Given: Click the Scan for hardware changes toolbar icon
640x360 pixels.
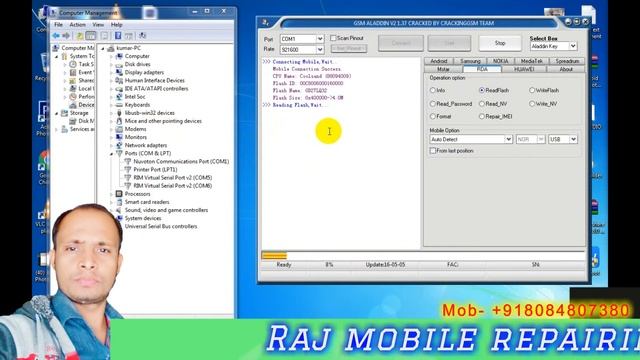Looking at the screenshot, I should point(142,36).
